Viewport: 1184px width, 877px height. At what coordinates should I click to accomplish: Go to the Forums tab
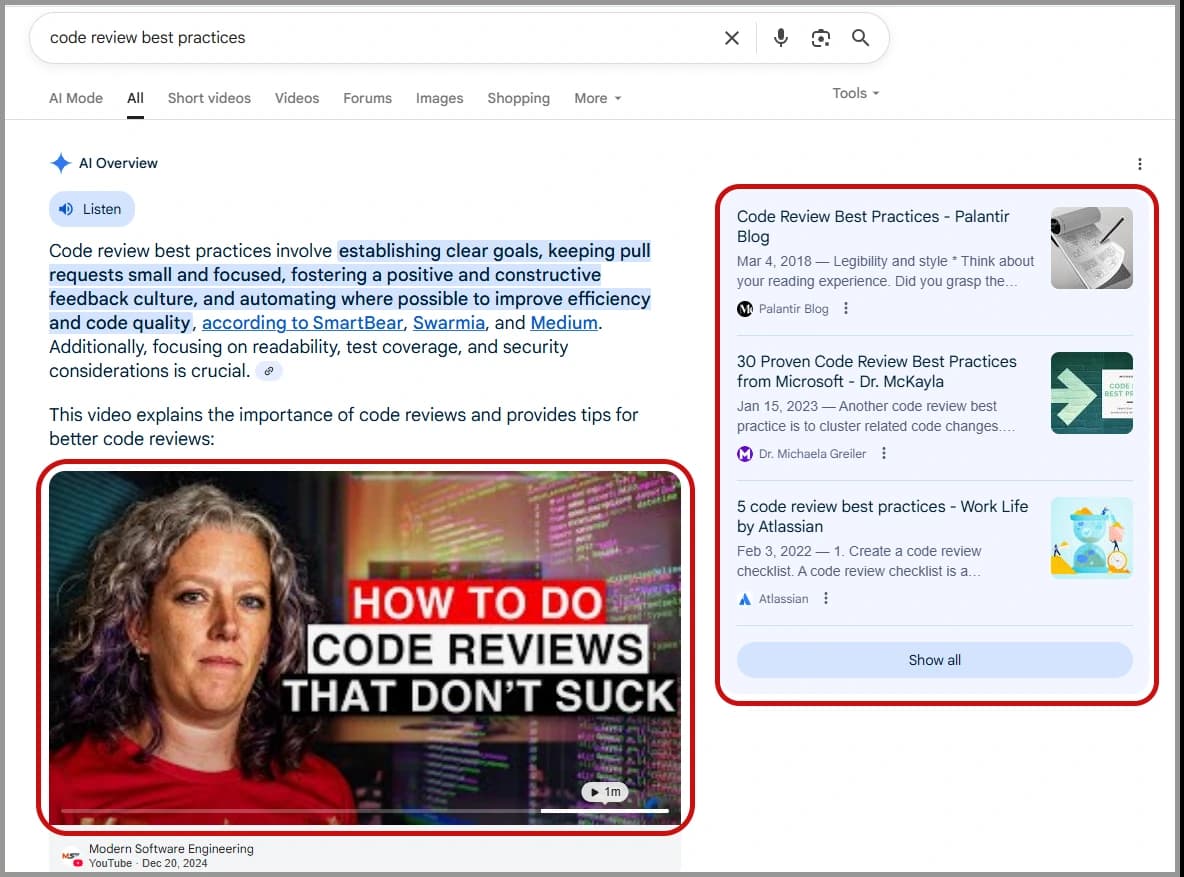[x=368, y=98]
